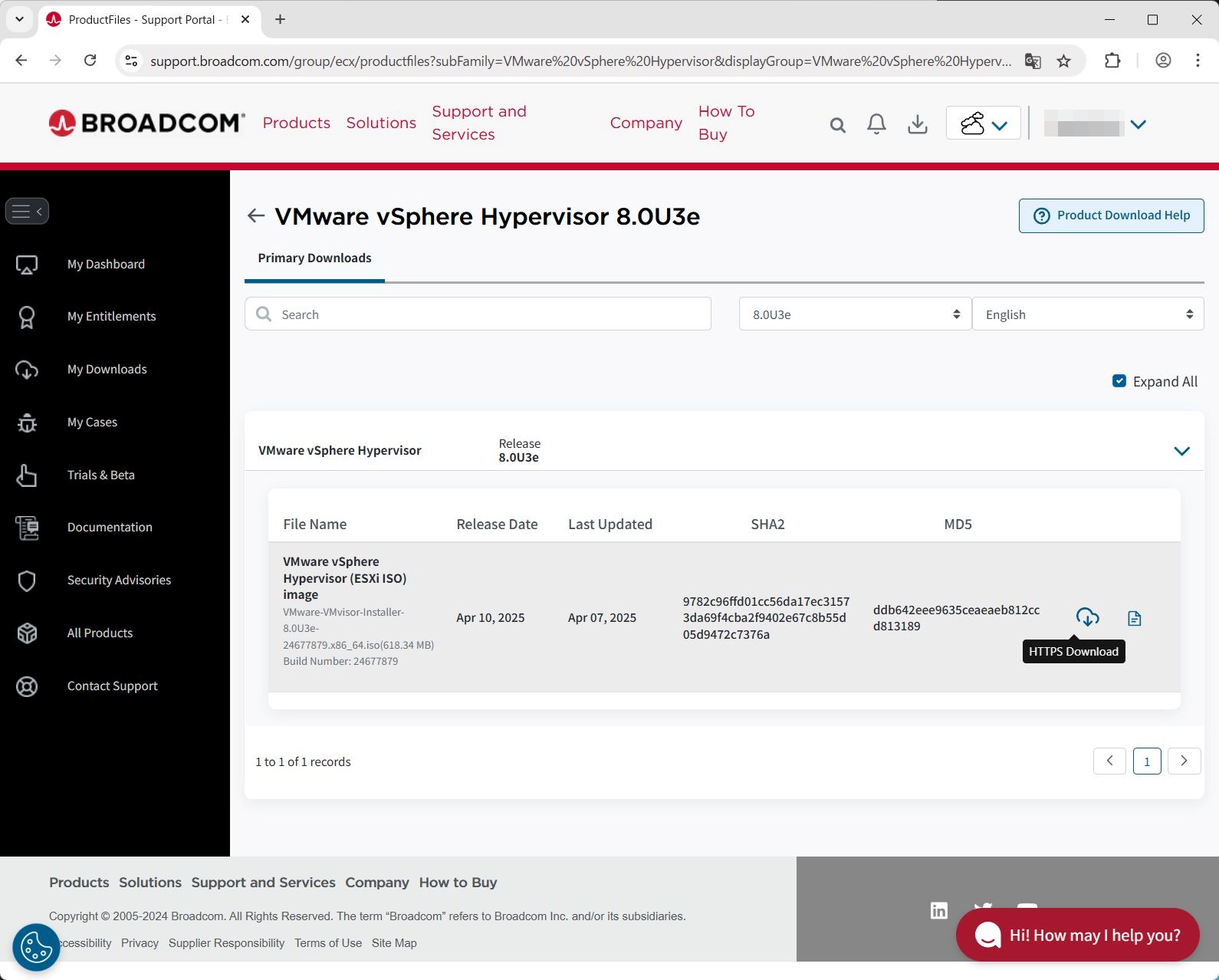Open the 'Hi! How may I help you?' chat
This screenshot has width=1219, height=980.
(x=1077, y=935)
